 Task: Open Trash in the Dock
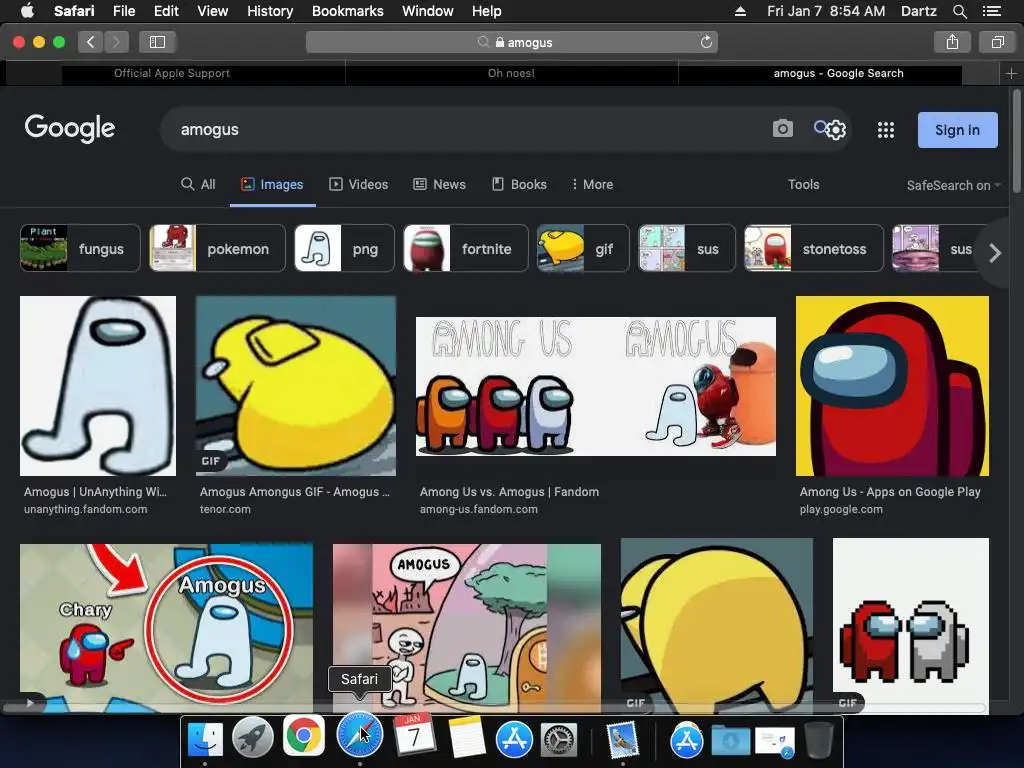(x=818, y=740)
